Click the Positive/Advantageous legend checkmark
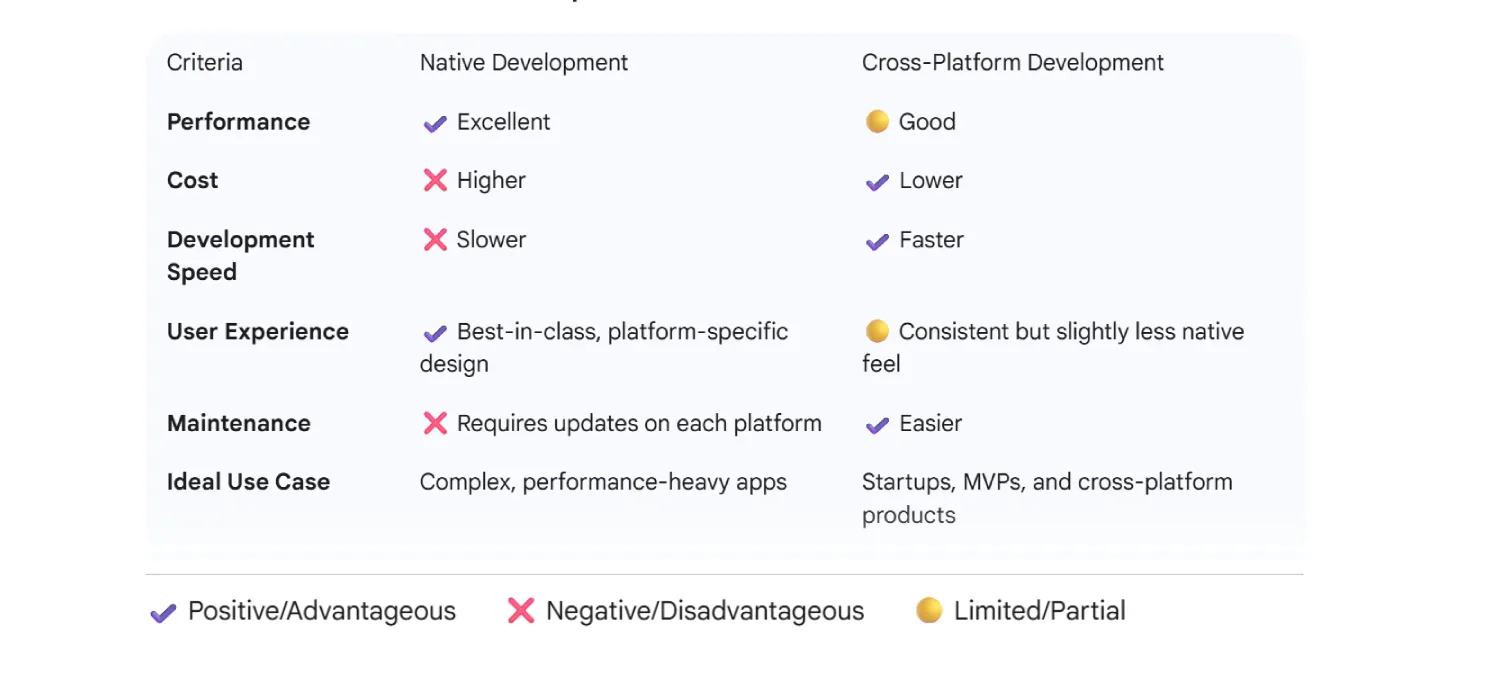 pos(163,612)
